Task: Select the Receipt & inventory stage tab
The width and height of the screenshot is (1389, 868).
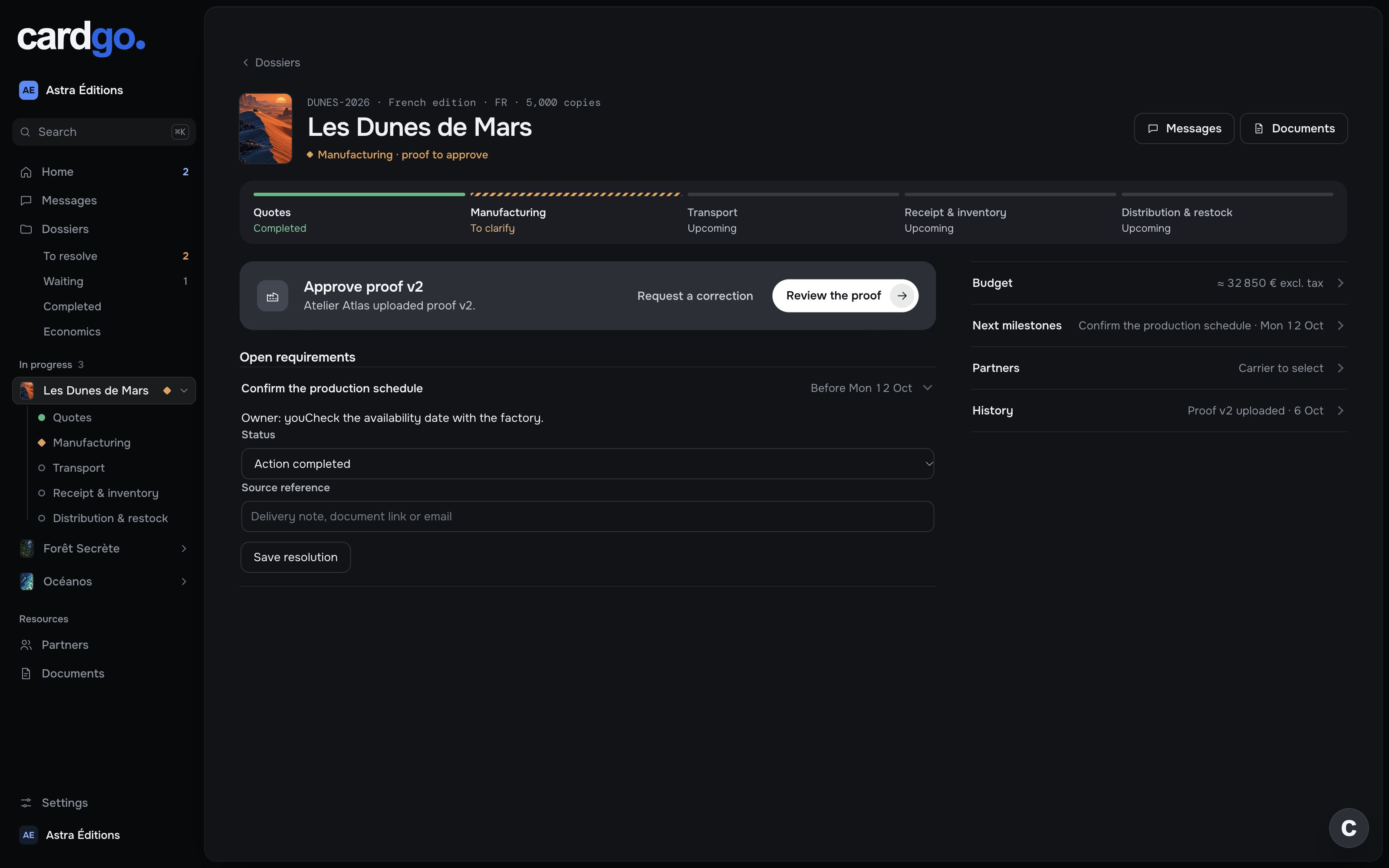Action: 1010,213
